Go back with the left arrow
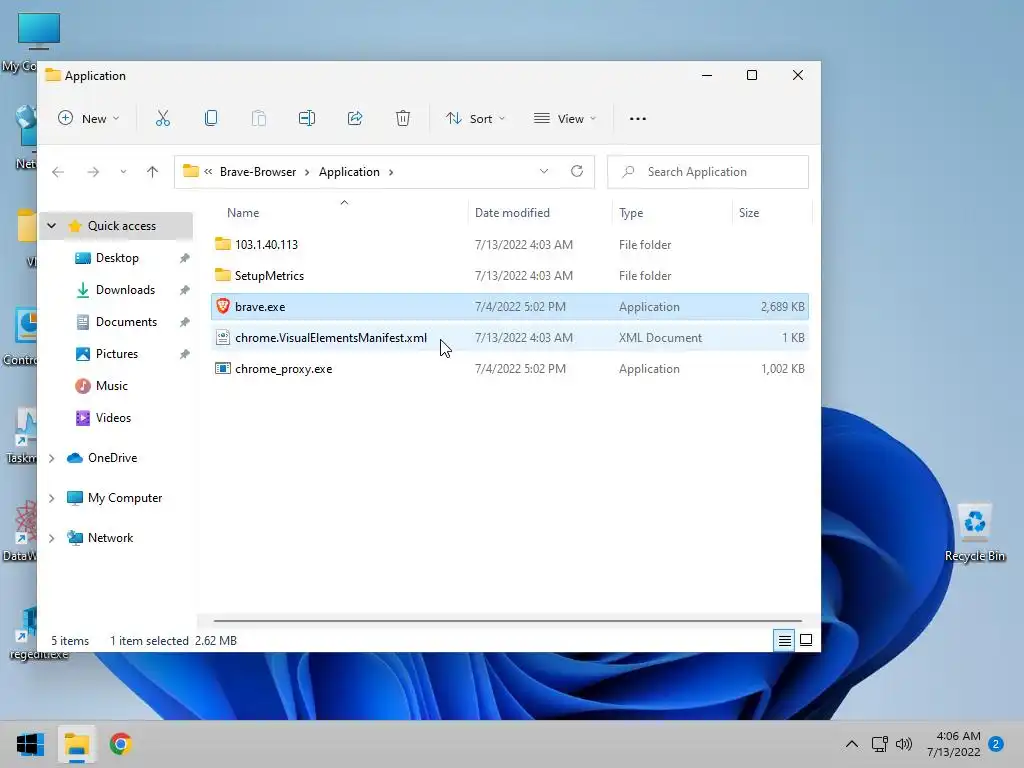The image size is (1024, 768). (58, 172)
